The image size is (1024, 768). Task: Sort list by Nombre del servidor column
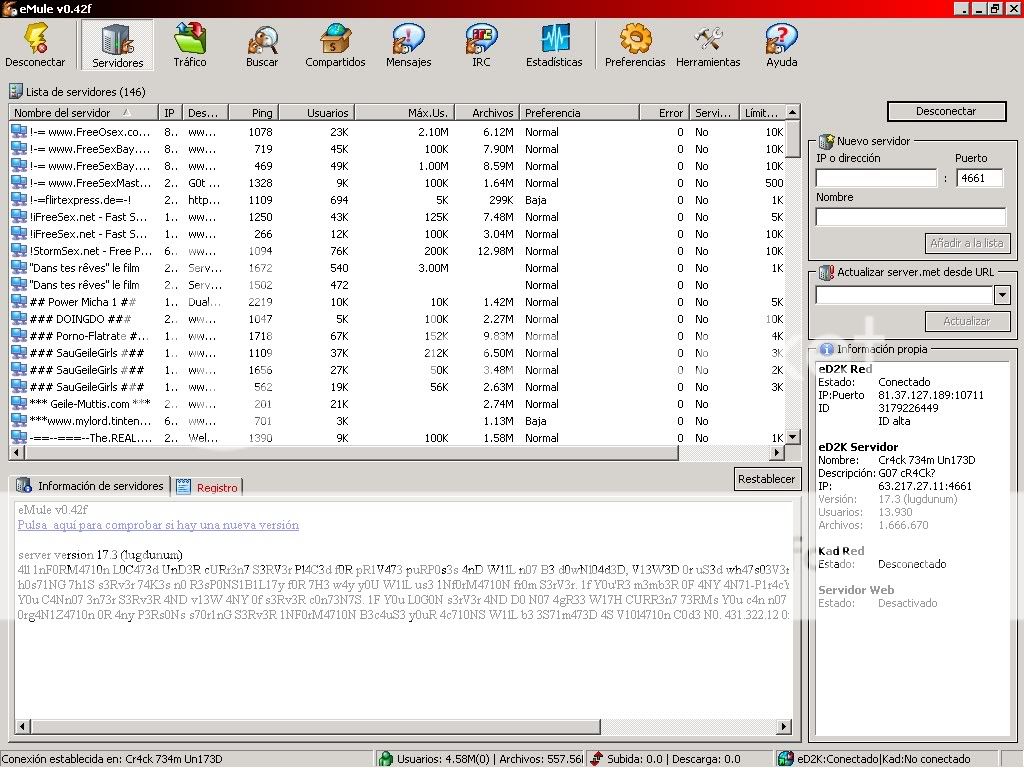coord(70,113)
